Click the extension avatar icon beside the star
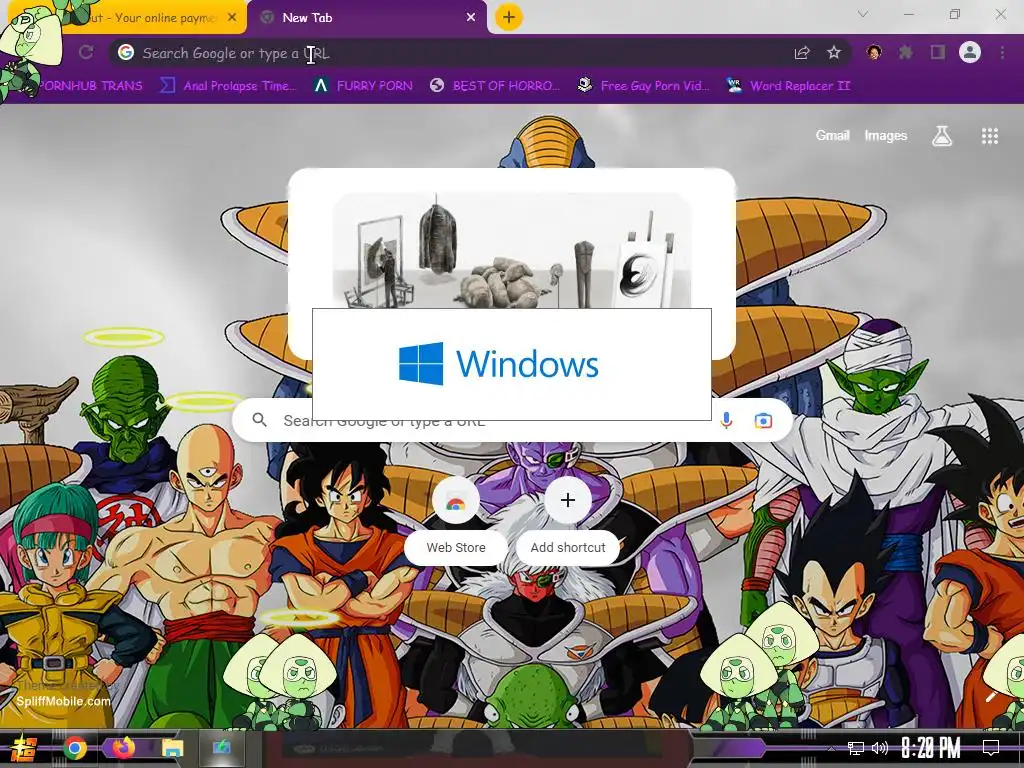This screenshot has height=768, width=1024. (x=874, y=52)
